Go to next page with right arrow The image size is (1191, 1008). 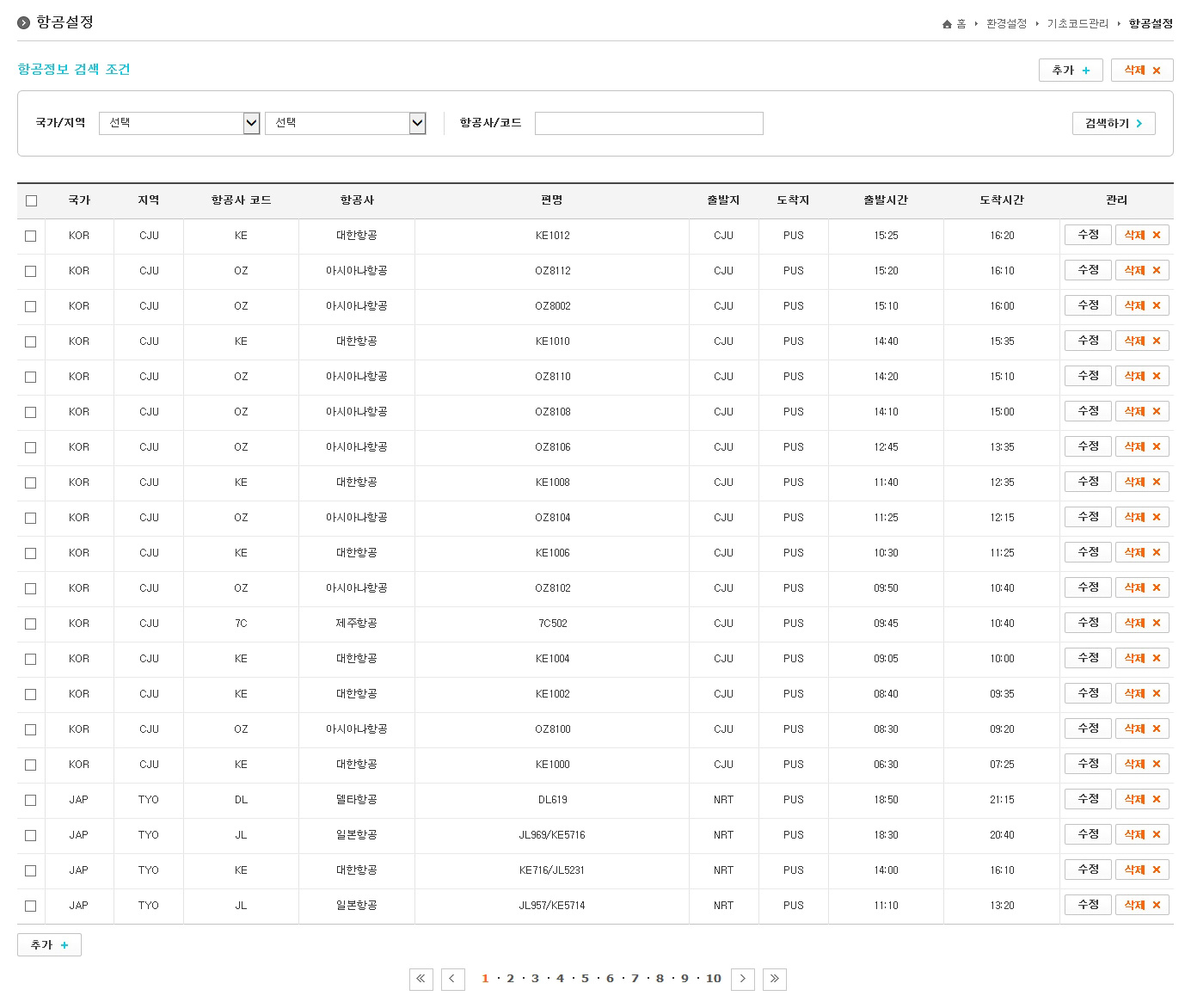click(x=743, y=979)
